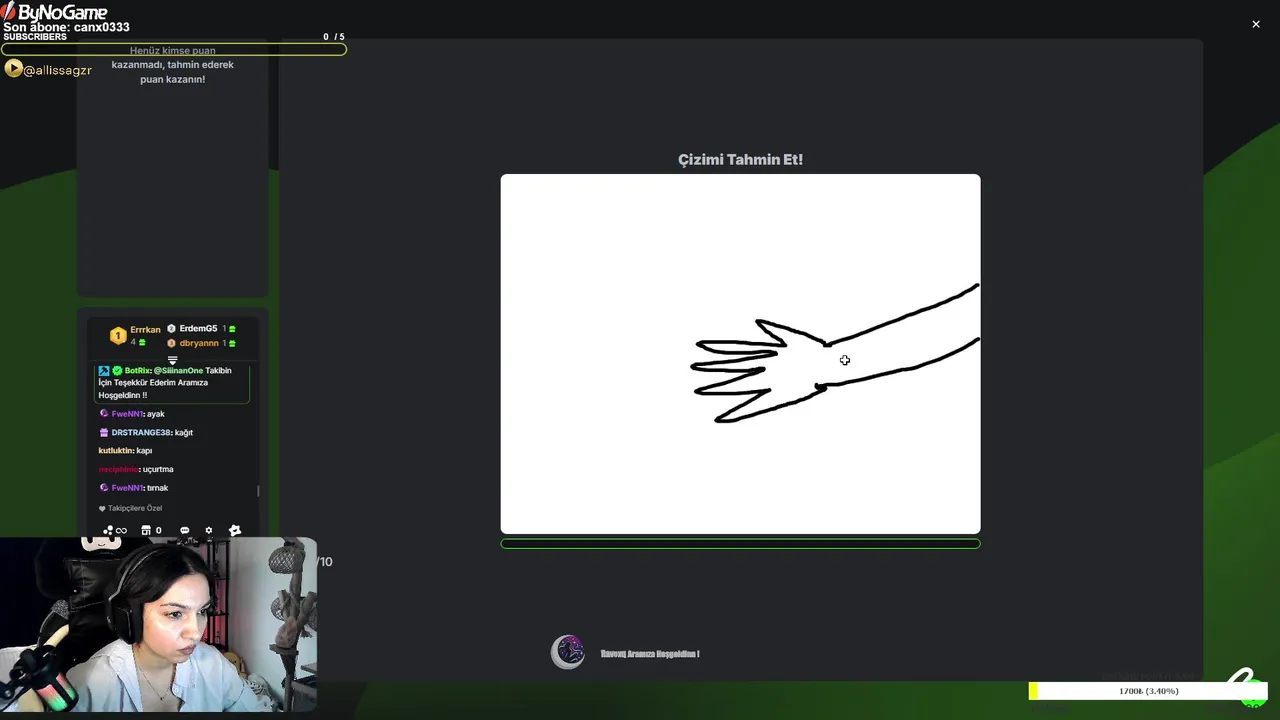1280x720 pixels.
Task: Click the gift badge before DRSTRANGE38
Action: (104, 432)
